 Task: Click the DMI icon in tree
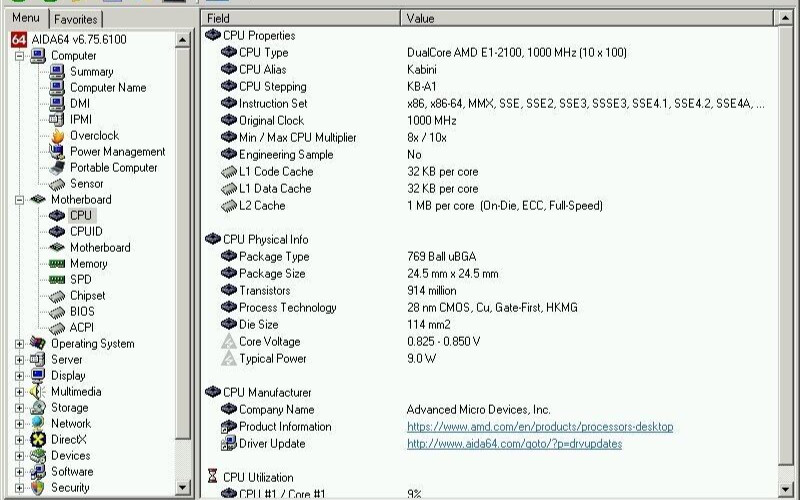click(x=57, y=104)
